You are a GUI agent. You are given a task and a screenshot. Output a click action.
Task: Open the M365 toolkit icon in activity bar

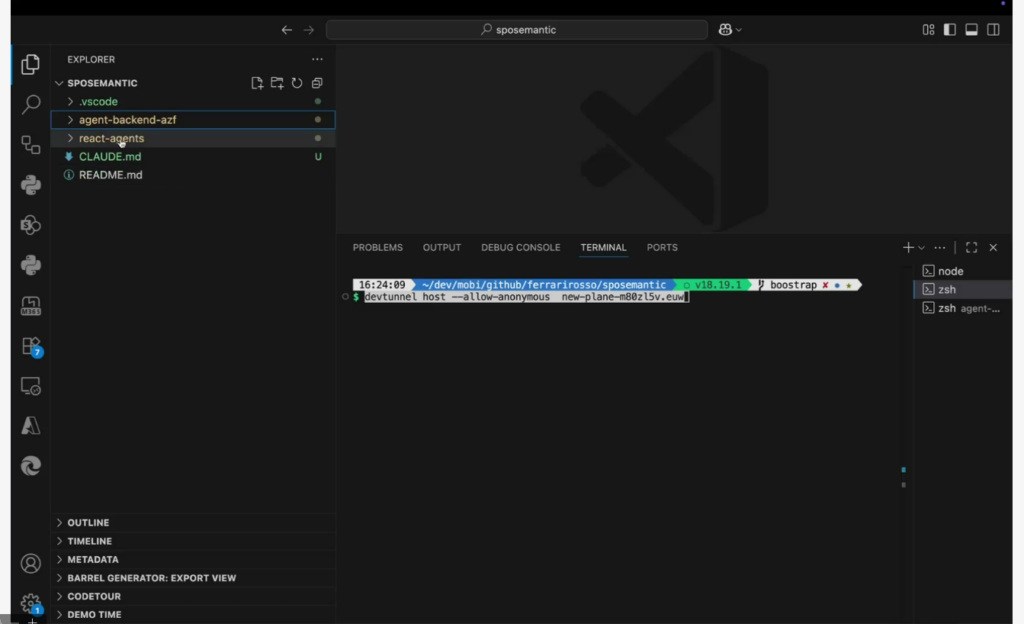tap(30, 305)
